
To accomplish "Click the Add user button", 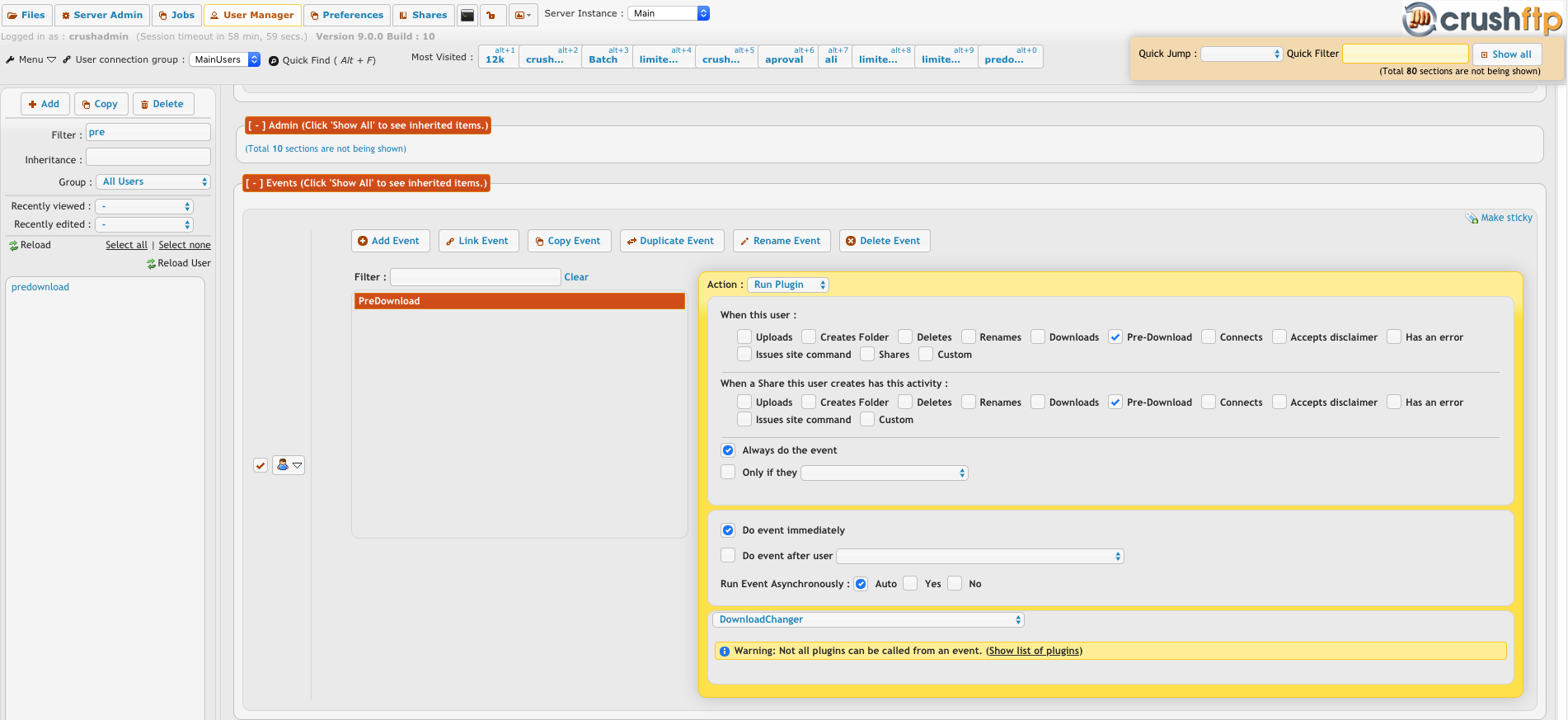I will (45, 104).
